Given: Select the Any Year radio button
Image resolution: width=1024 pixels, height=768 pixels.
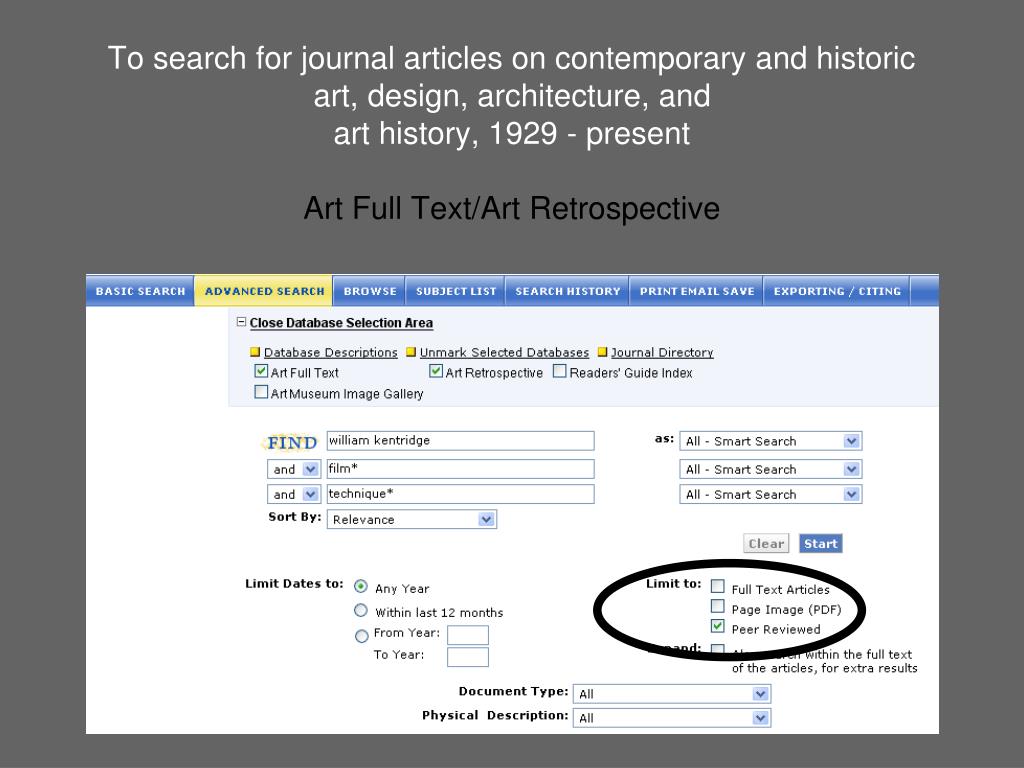Looking at the screenshot, I should pyautogui.click(x=360, y=586).
